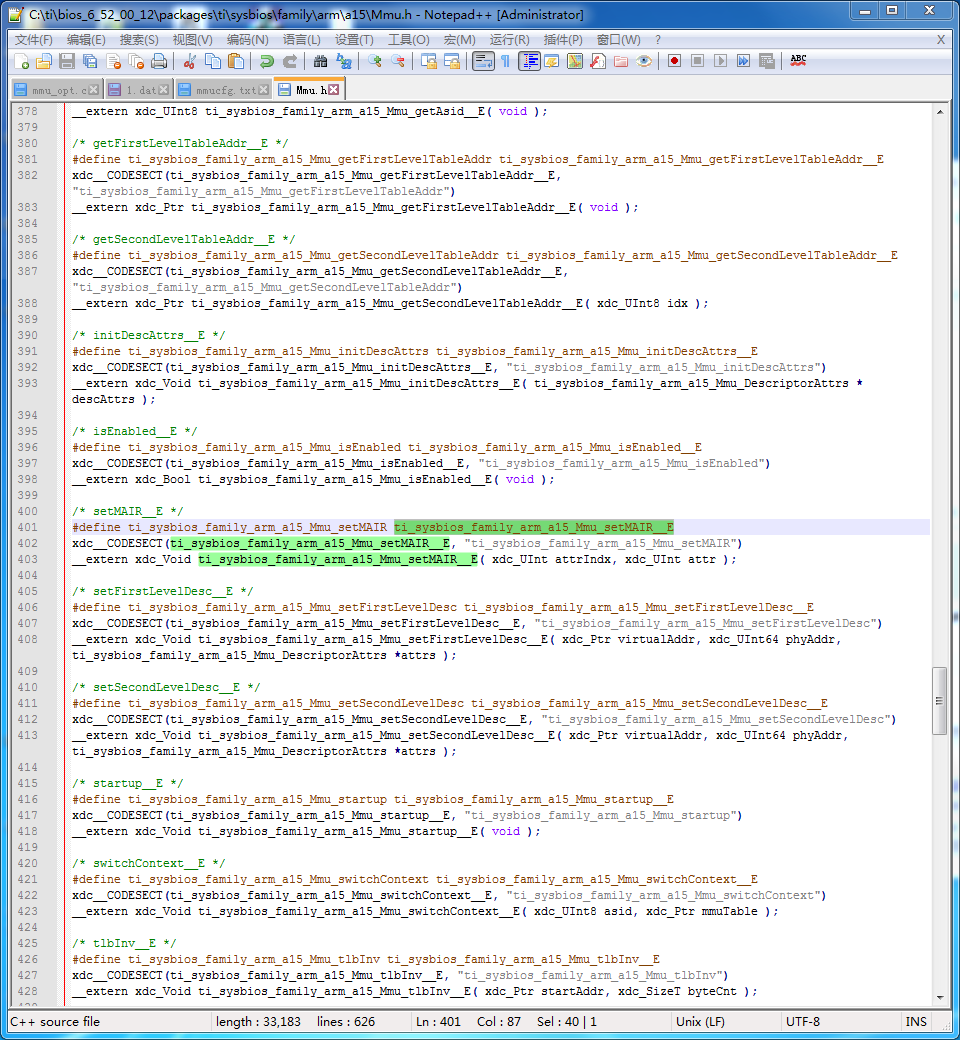Click the vertical scrollbar thumb
This screenshot has height=1040, width=960.
pos(939,700)
